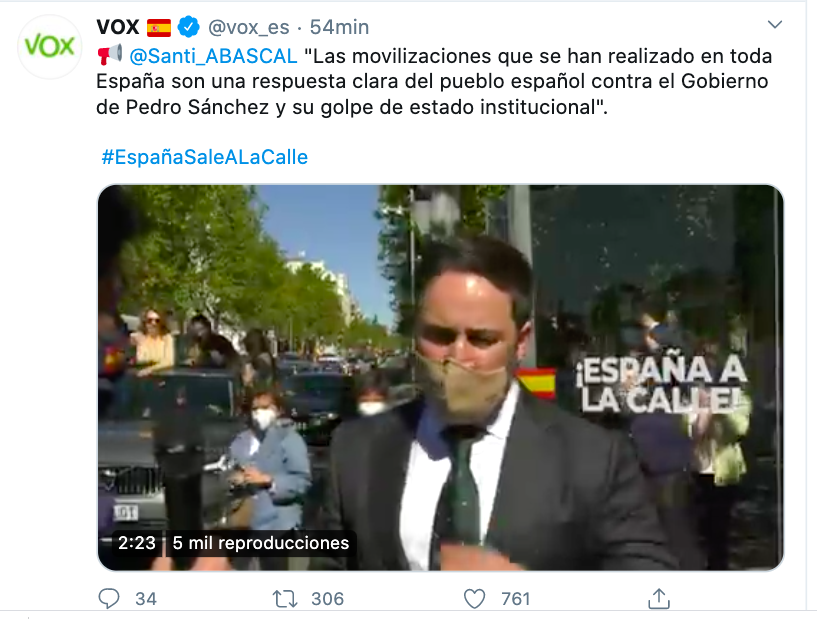
Task: Click the red megaphone emoji
Action: [x=110, y=55]
